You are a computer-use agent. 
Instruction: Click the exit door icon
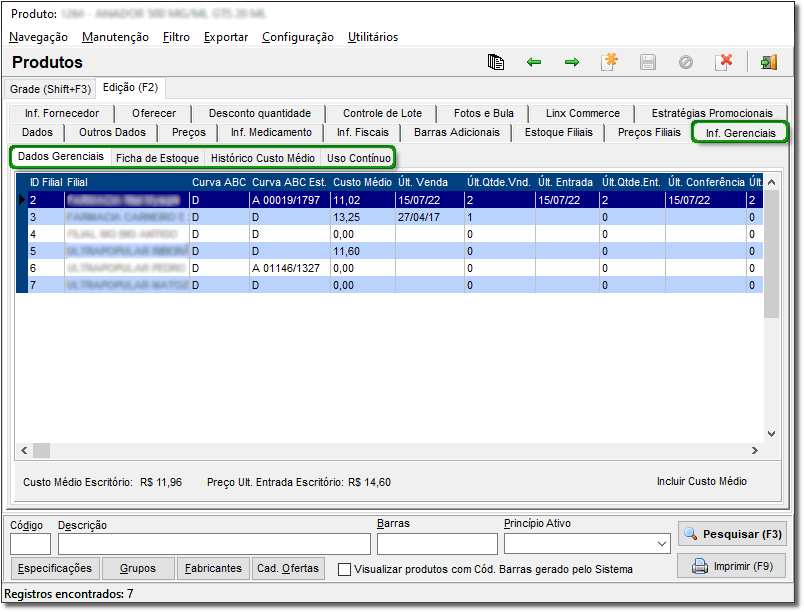[x=768, y=62]
